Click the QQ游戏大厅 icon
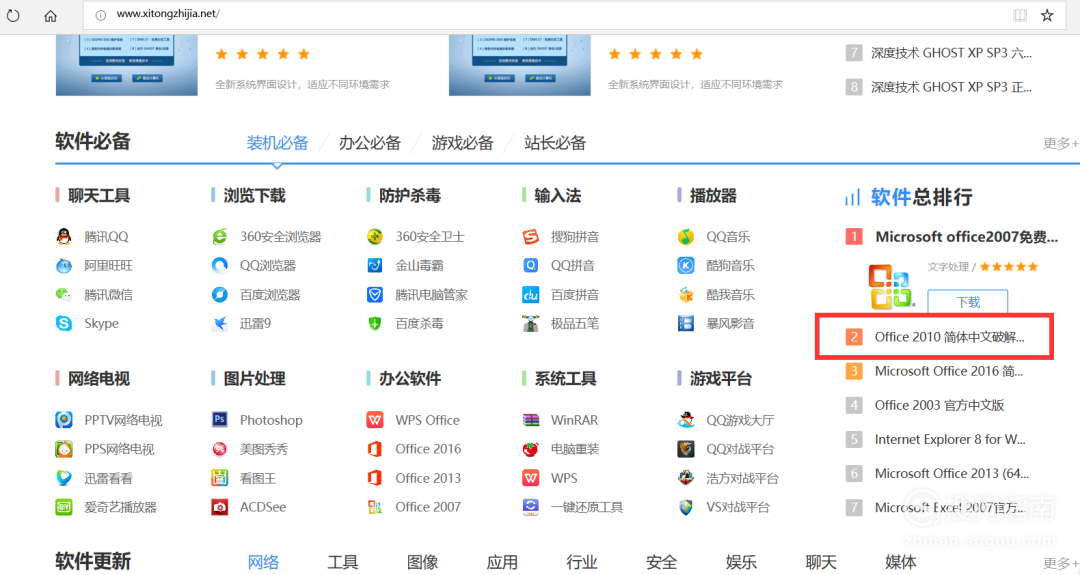 pyautogui.click(x=686, y=419)
